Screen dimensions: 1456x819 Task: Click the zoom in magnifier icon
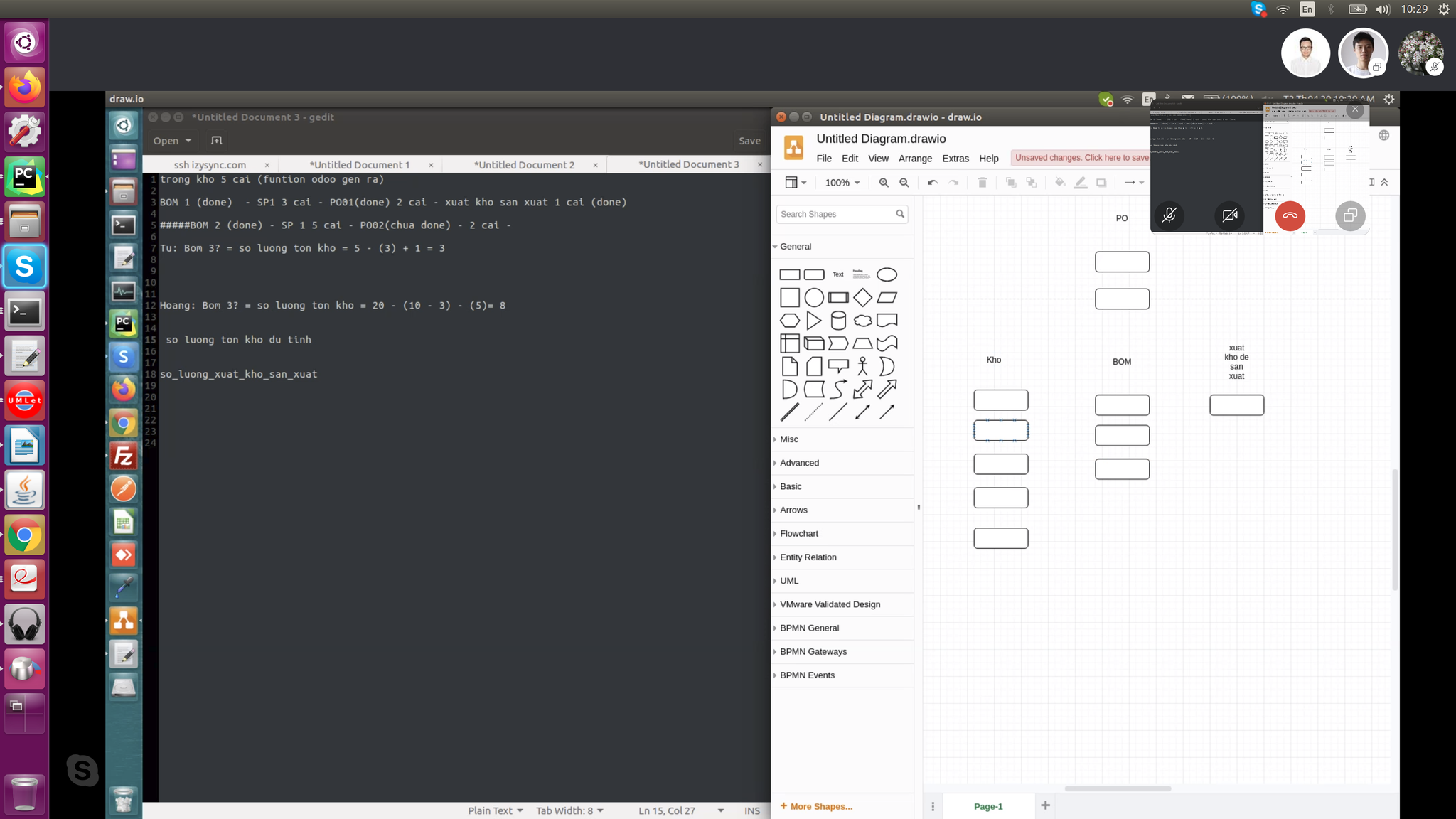point(884,183)
